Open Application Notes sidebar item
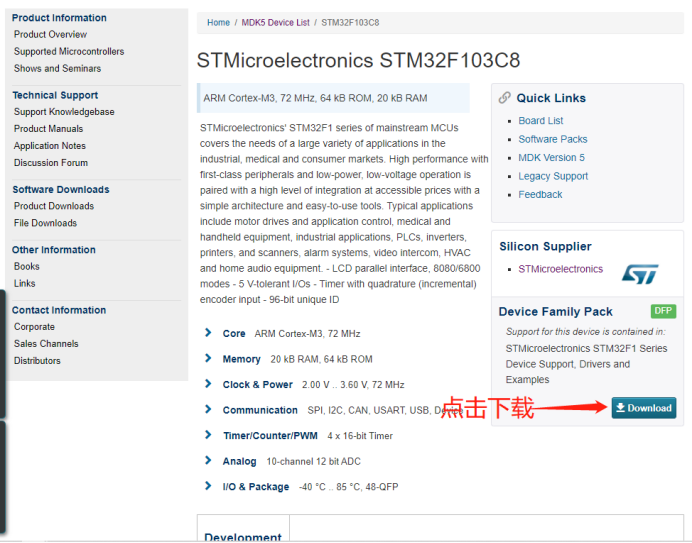This screenshot has height=543, width=692. click(x=50, y=146)
